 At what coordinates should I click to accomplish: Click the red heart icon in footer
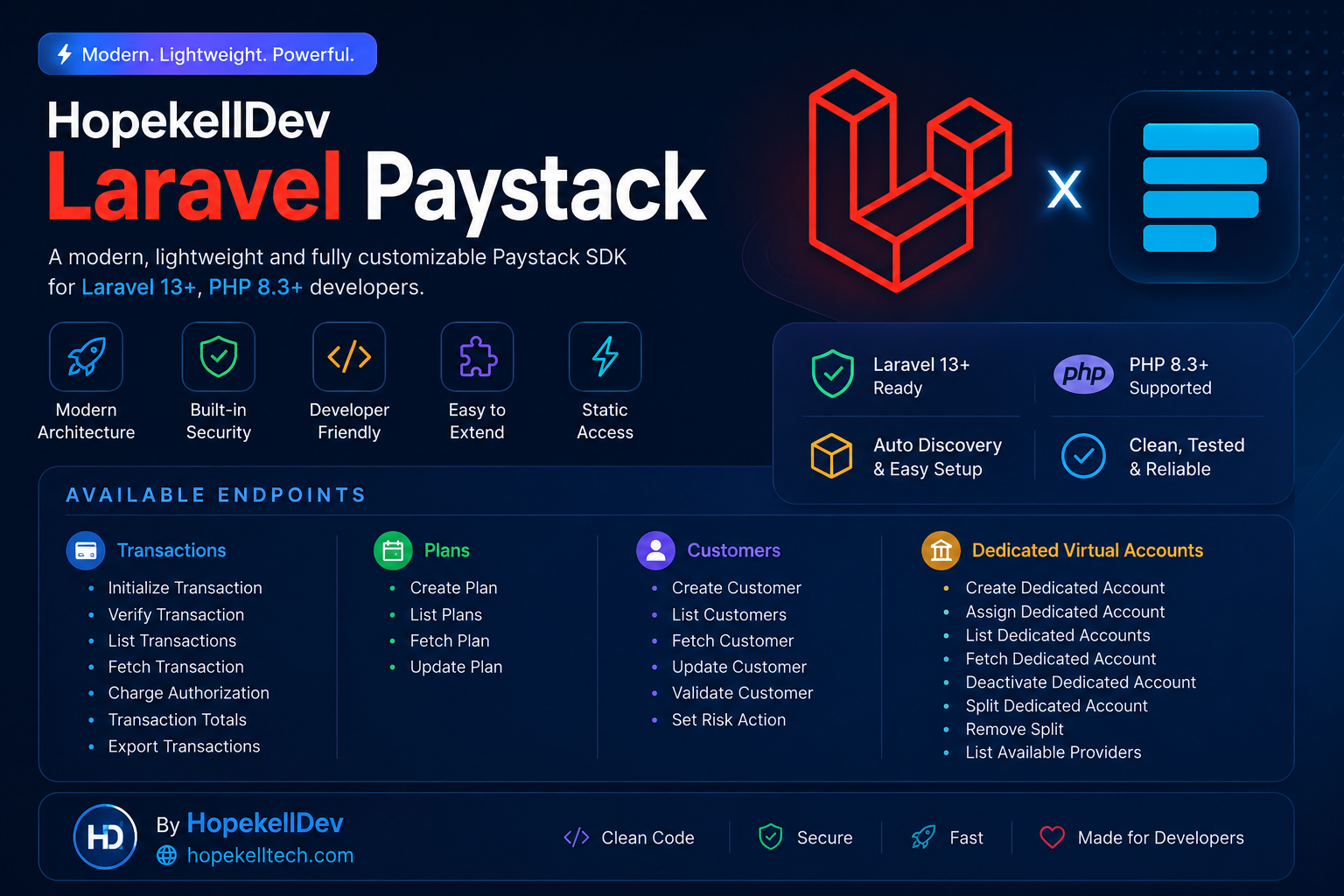1053,837
